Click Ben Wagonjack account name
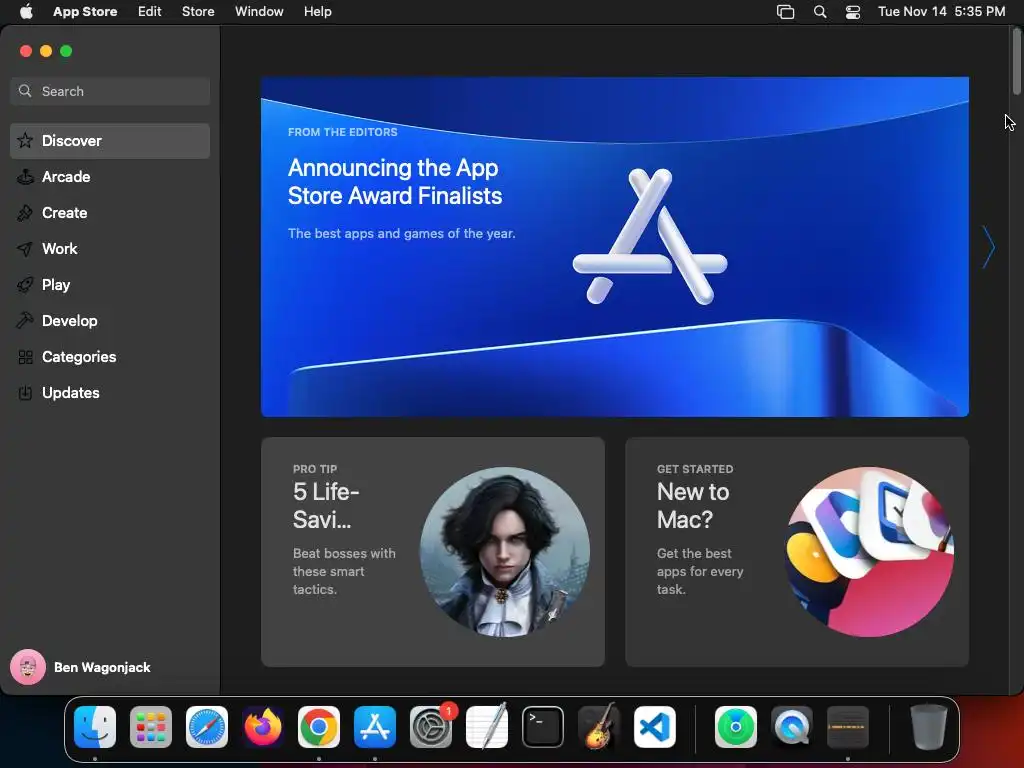This screenshot has width=1024, height=768. coord(102,667)
